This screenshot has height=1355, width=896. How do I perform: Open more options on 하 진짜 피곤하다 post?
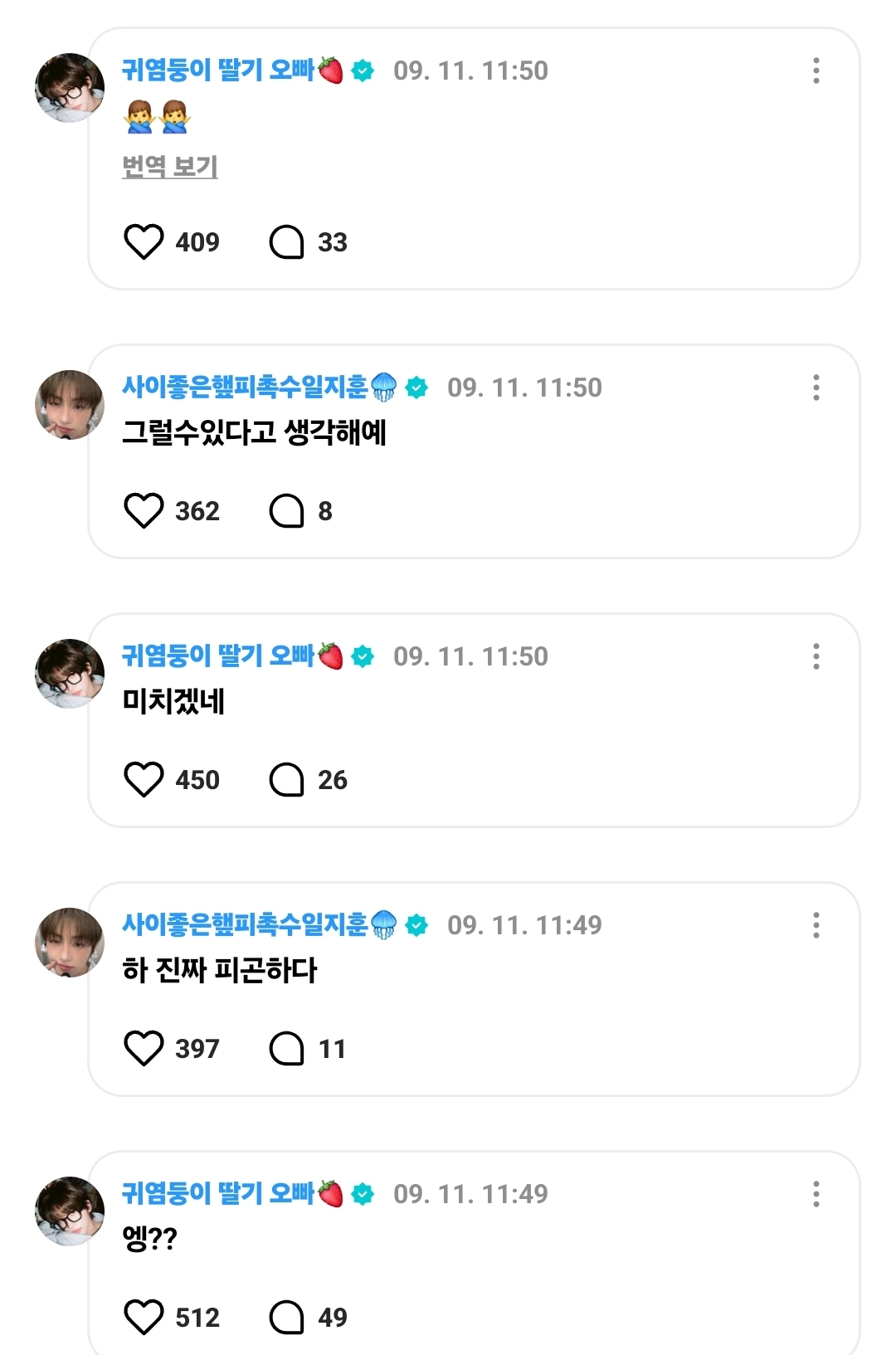coord(816,926)
